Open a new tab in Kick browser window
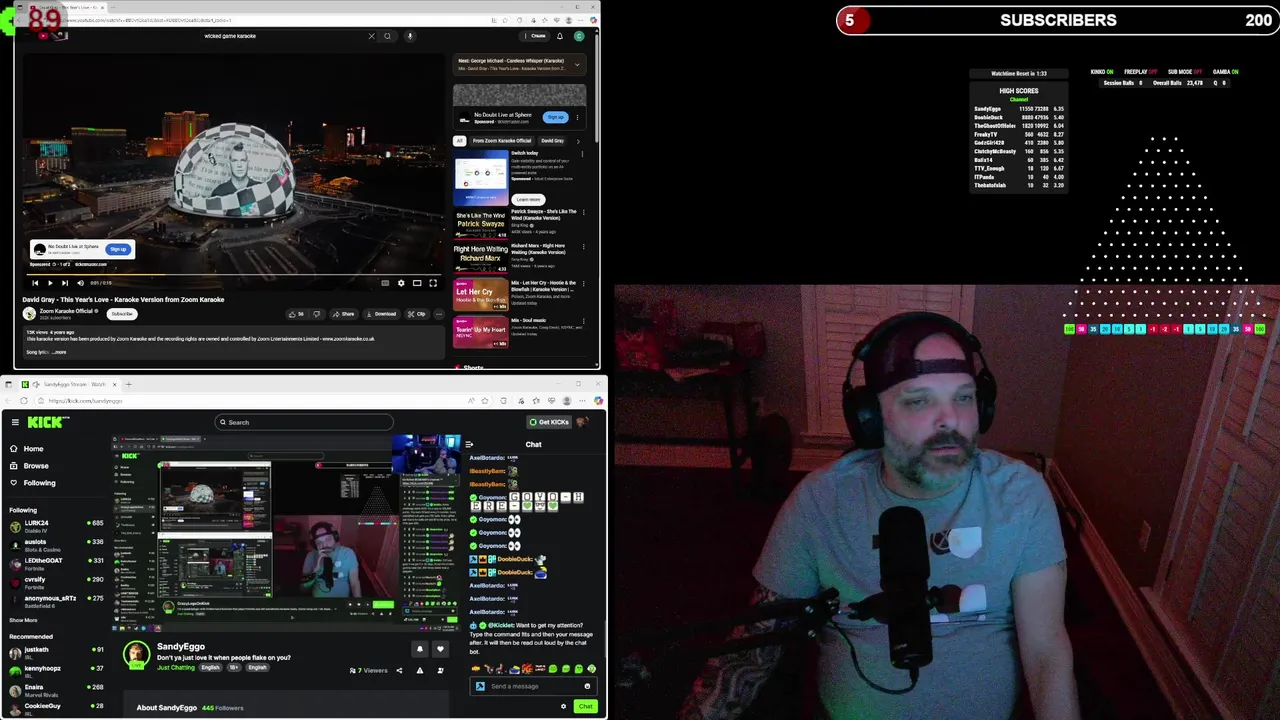This screenshot has width=1280, height=720. (x=128, y=384)
